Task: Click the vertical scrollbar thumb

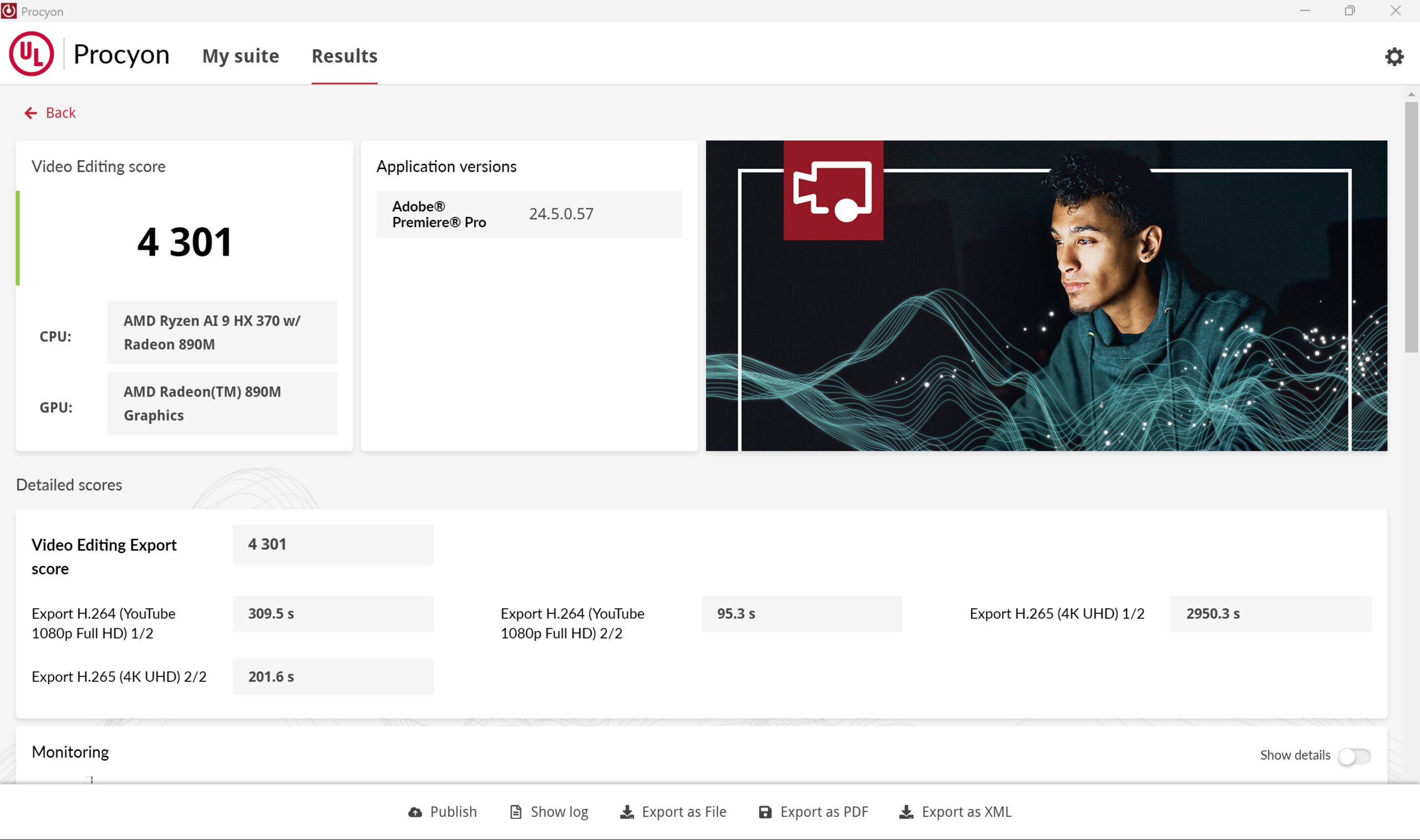Action: pyautogui.click(x=1411, y=226)
